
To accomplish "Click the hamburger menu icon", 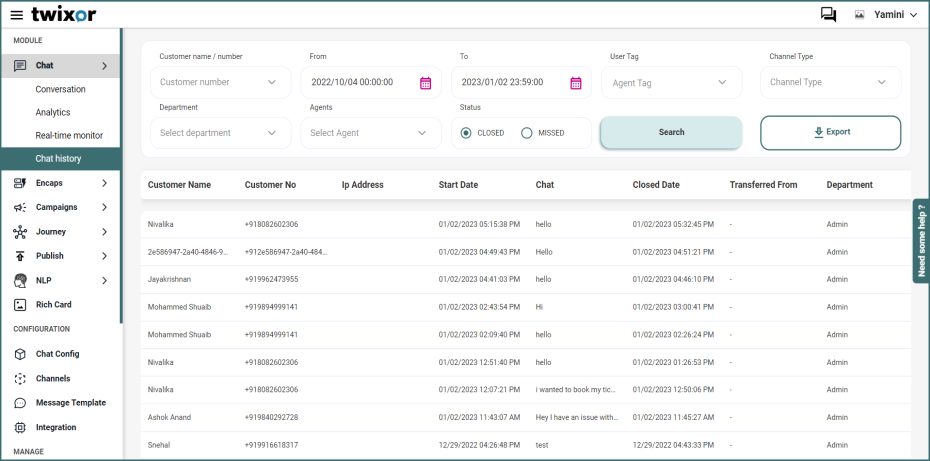I will 16,15.
